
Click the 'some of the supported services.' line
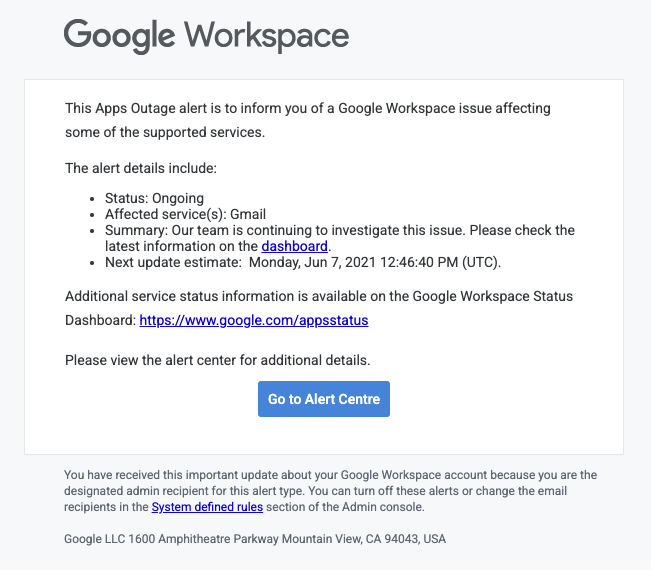tap(165, 132)
